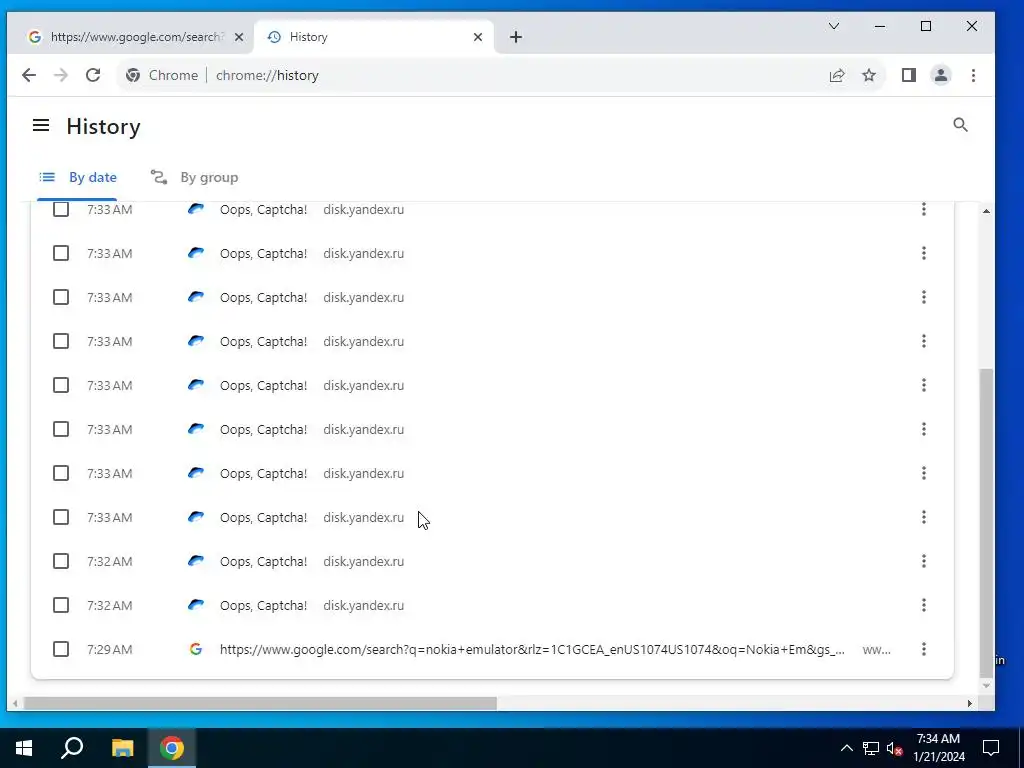Open the tab search dropdown chevron
Viewport: 1024px width, 768px height.
click(x=834, y=26)
